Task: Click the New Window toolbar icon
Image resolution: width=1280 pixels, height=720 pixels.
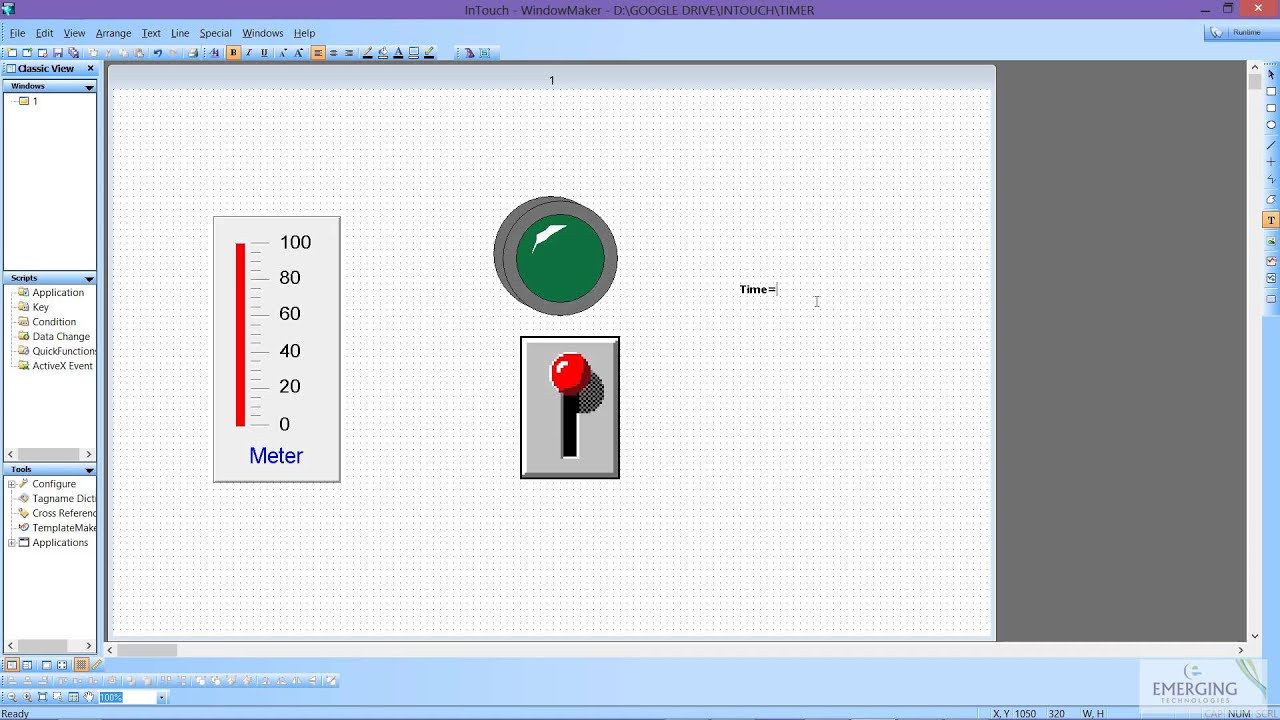Action: [x=12, y=53]
